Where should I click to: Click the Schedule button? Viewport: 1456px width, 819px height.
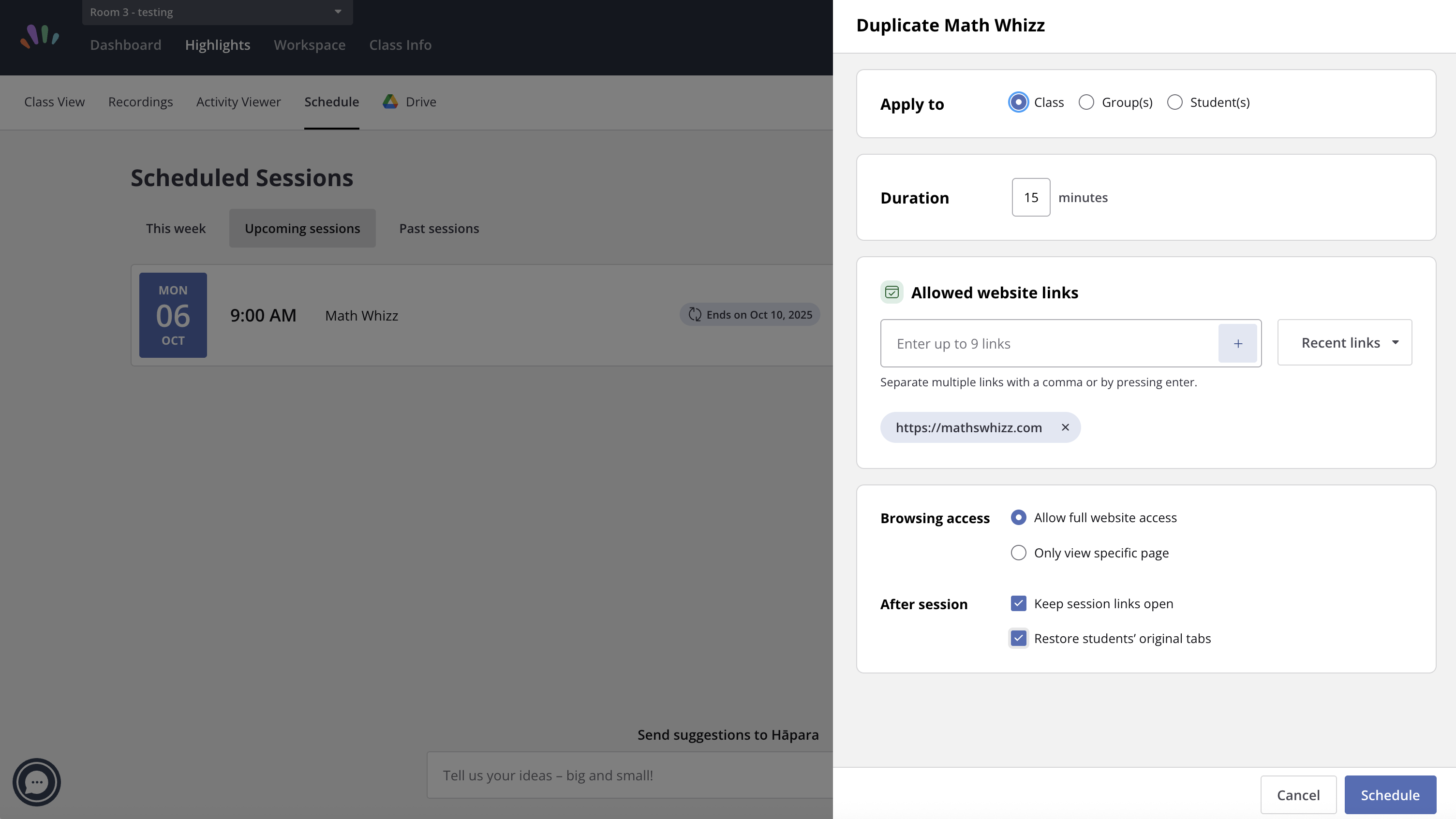(x=1390, y=795)
